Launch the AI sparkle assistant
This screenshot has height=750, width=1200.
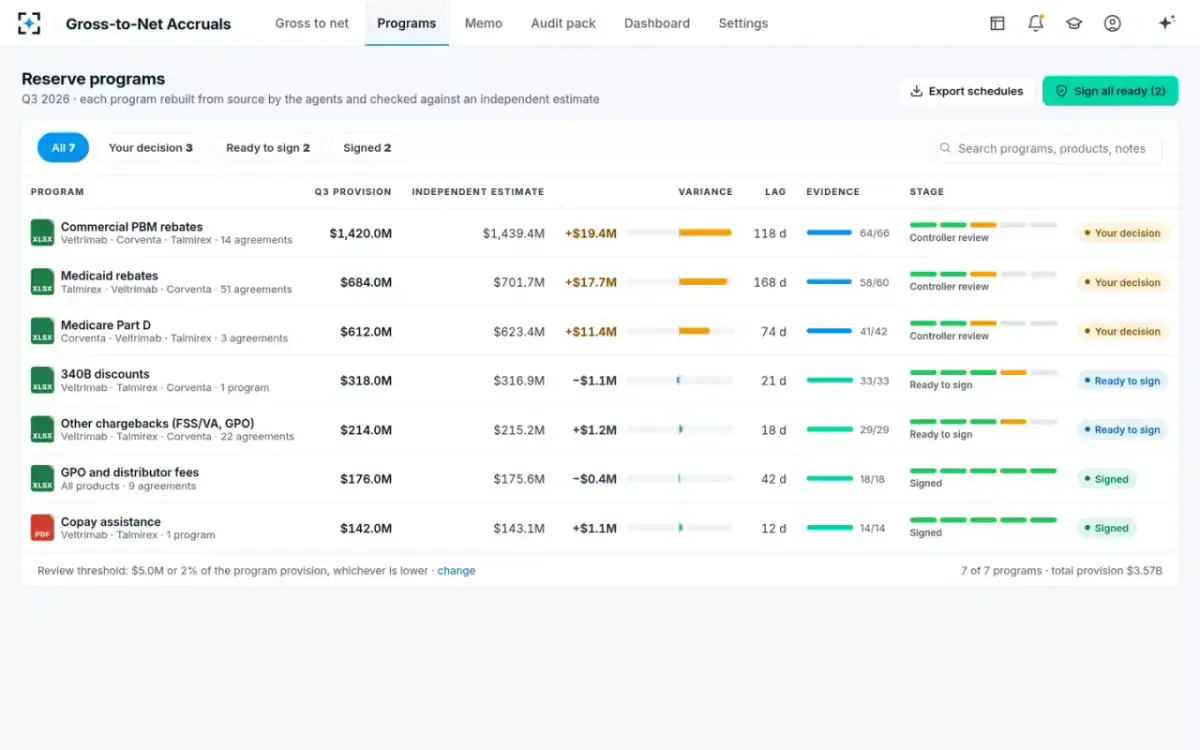(1166, 23)
